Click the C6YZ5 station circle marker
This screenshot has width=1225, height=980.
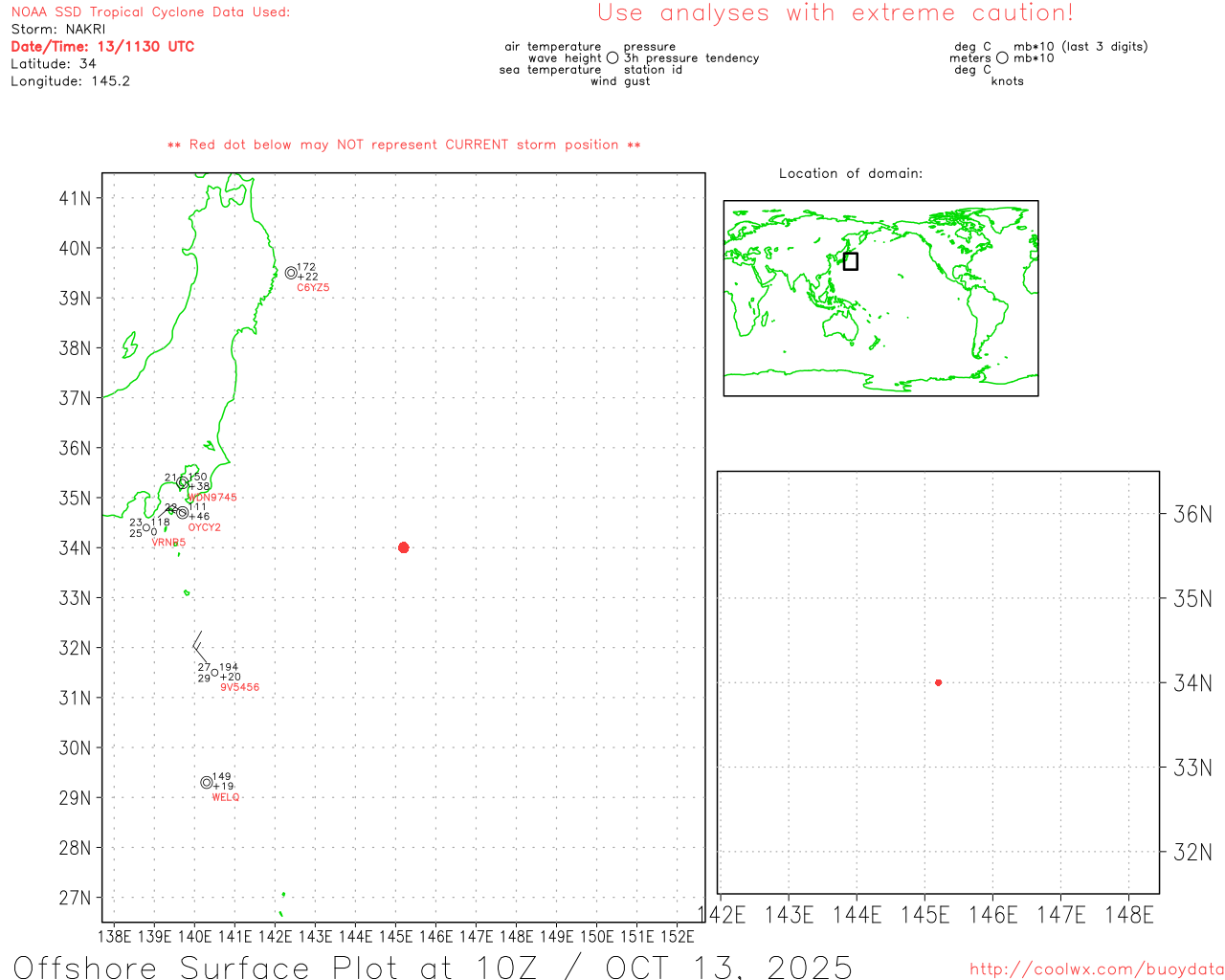point(291,273)
